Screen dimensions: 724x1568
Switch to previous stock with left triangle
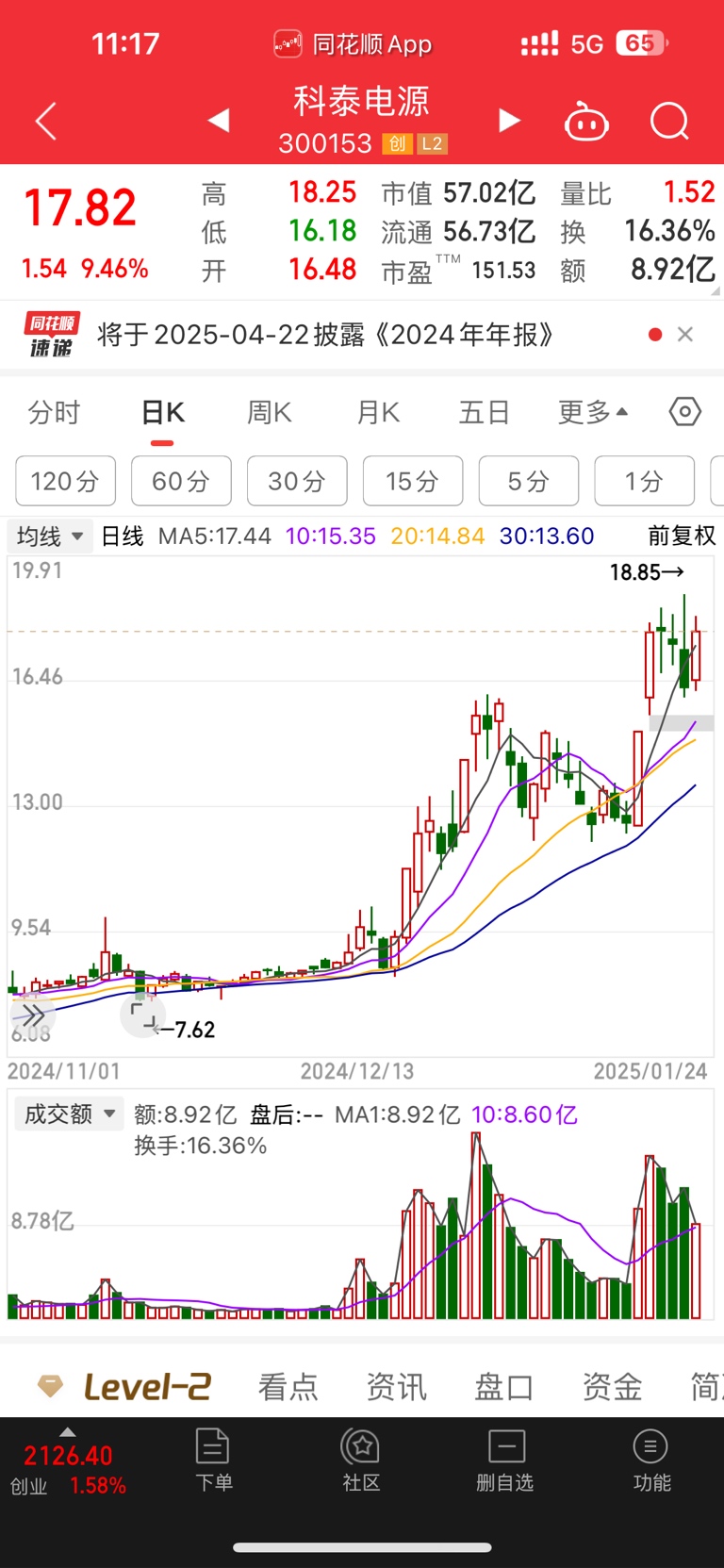(219, 120)
